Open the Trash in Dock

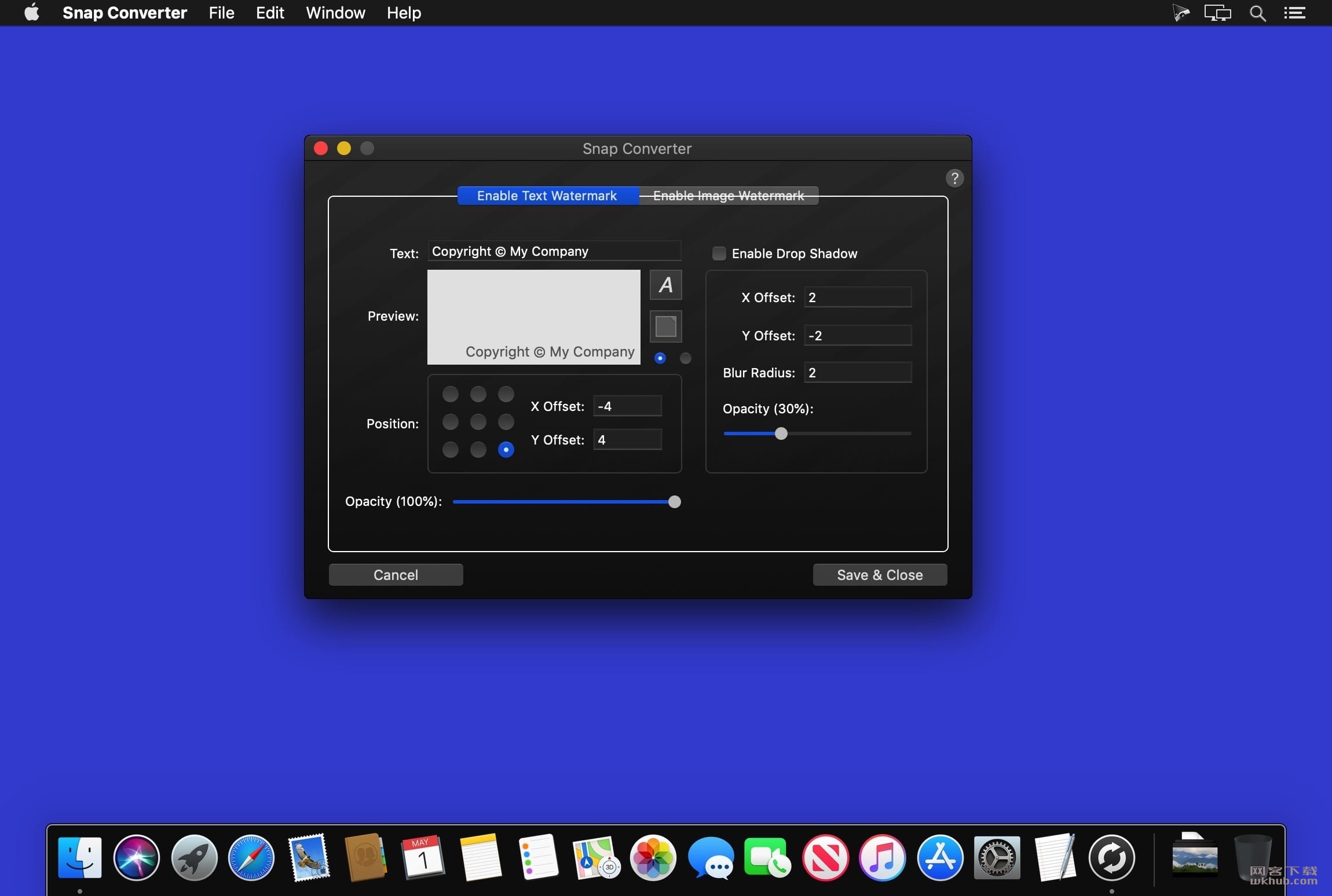1253,857
